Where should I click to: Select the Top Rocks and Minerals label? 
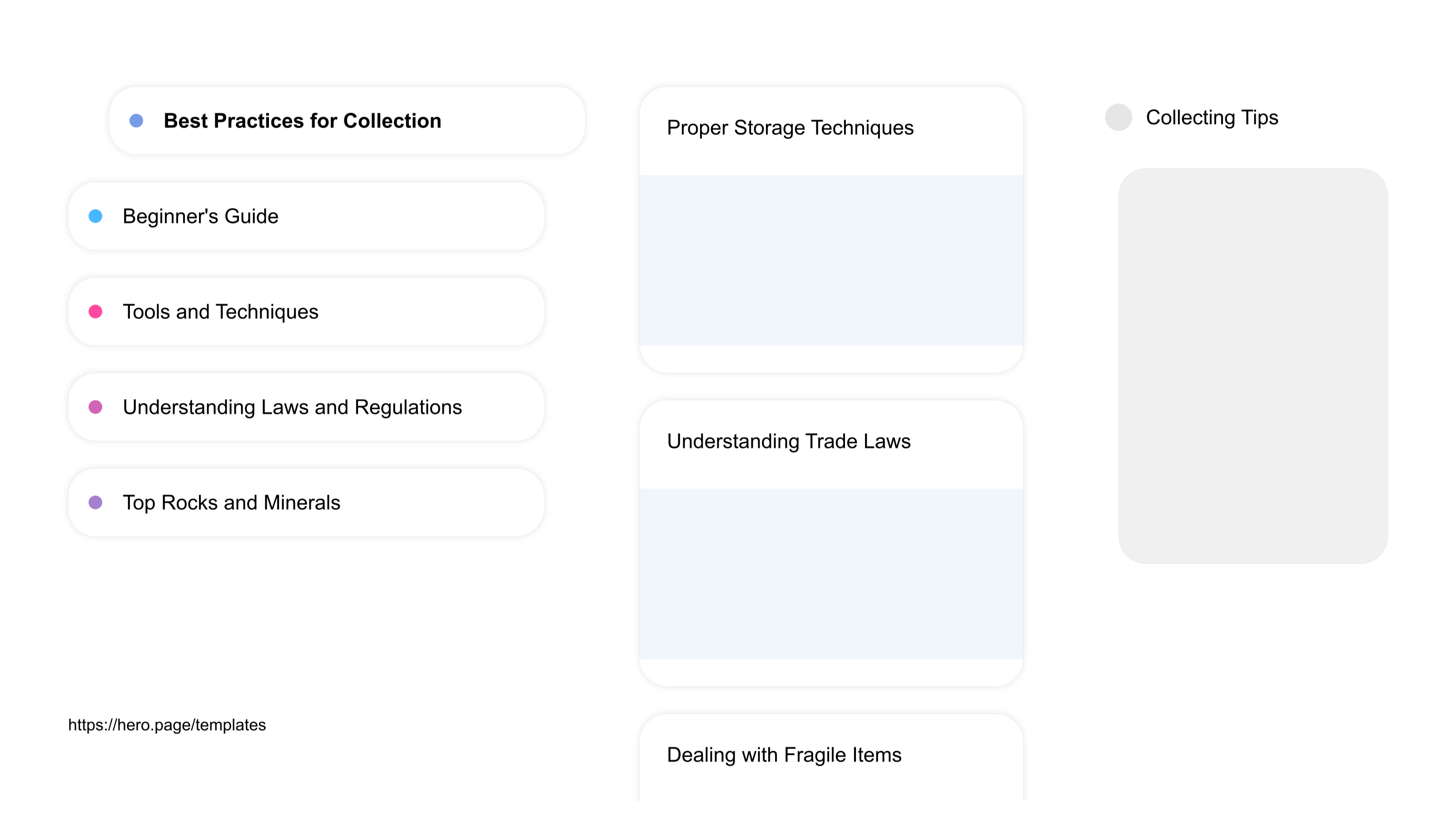(231, 502)
